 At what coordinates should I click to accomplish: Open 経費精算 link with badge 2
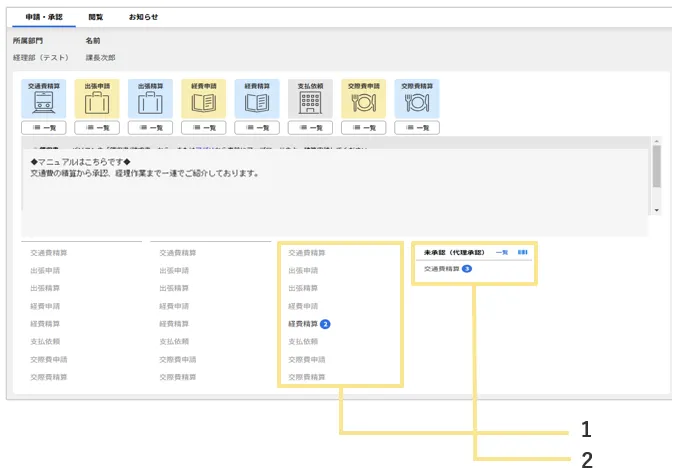303,324
